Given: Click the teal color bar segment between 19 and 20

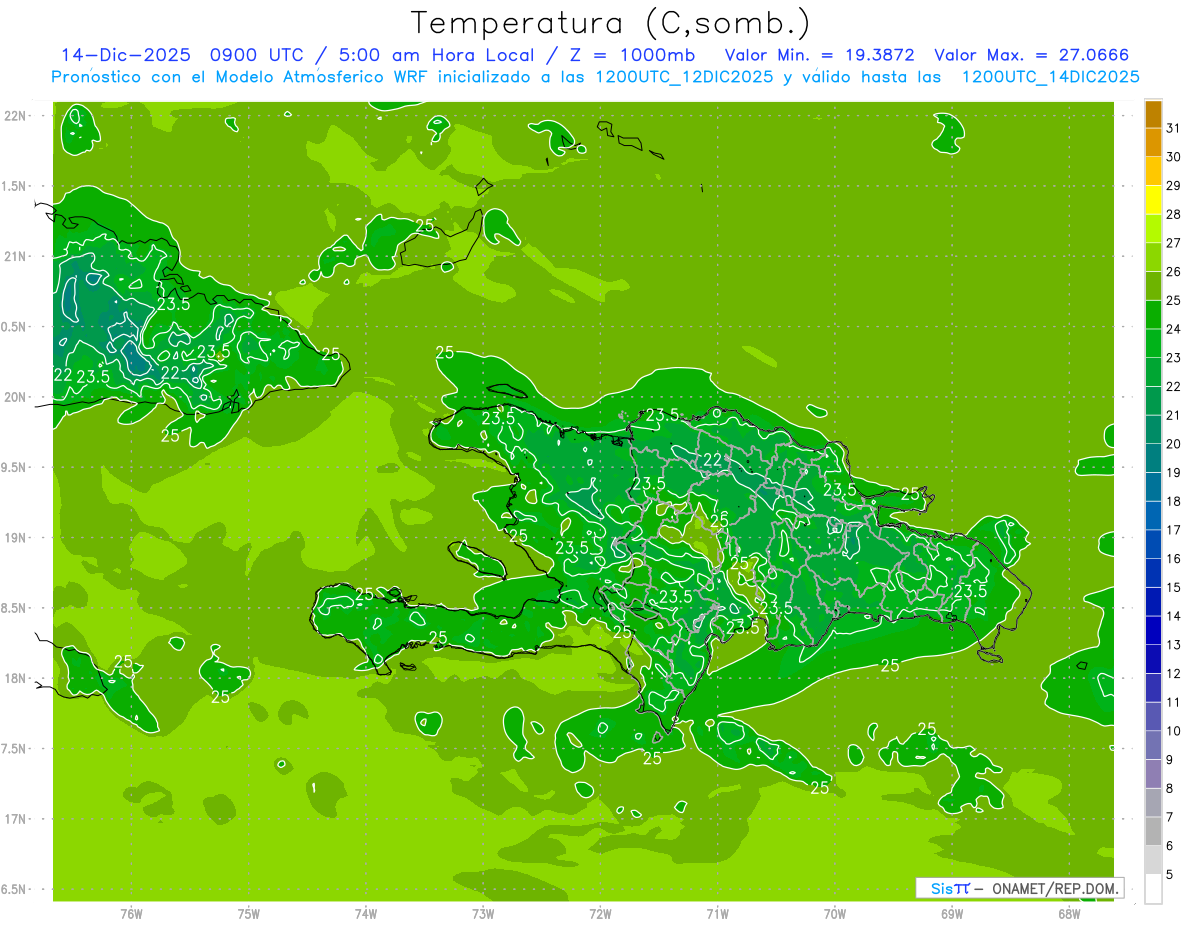Looking at the screenshot, I should click(x=1153, y=458).
